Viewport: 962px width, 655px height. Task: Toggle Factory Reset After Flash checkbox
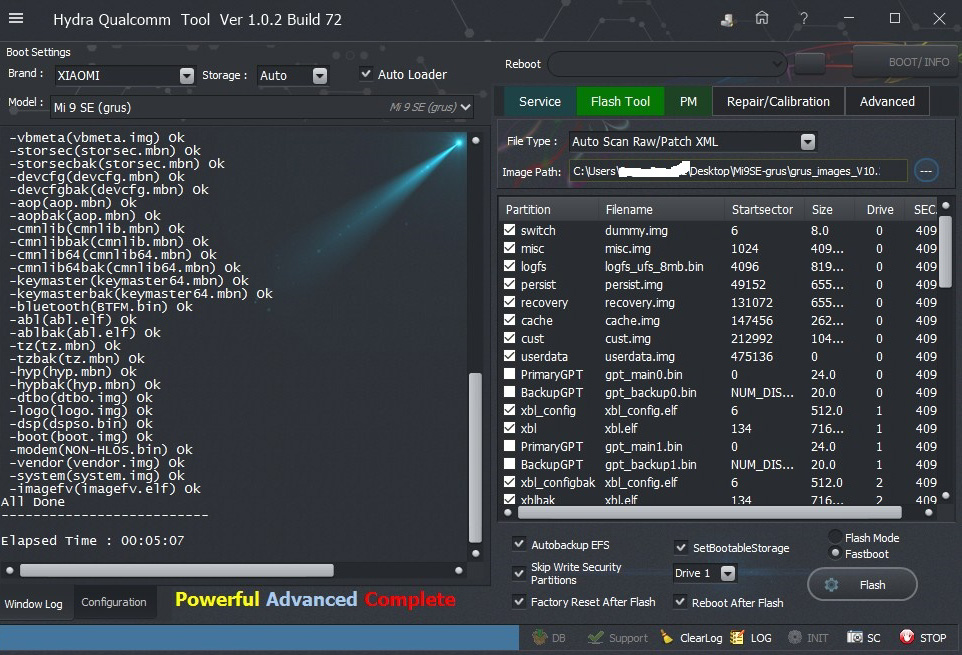(519, 601)
